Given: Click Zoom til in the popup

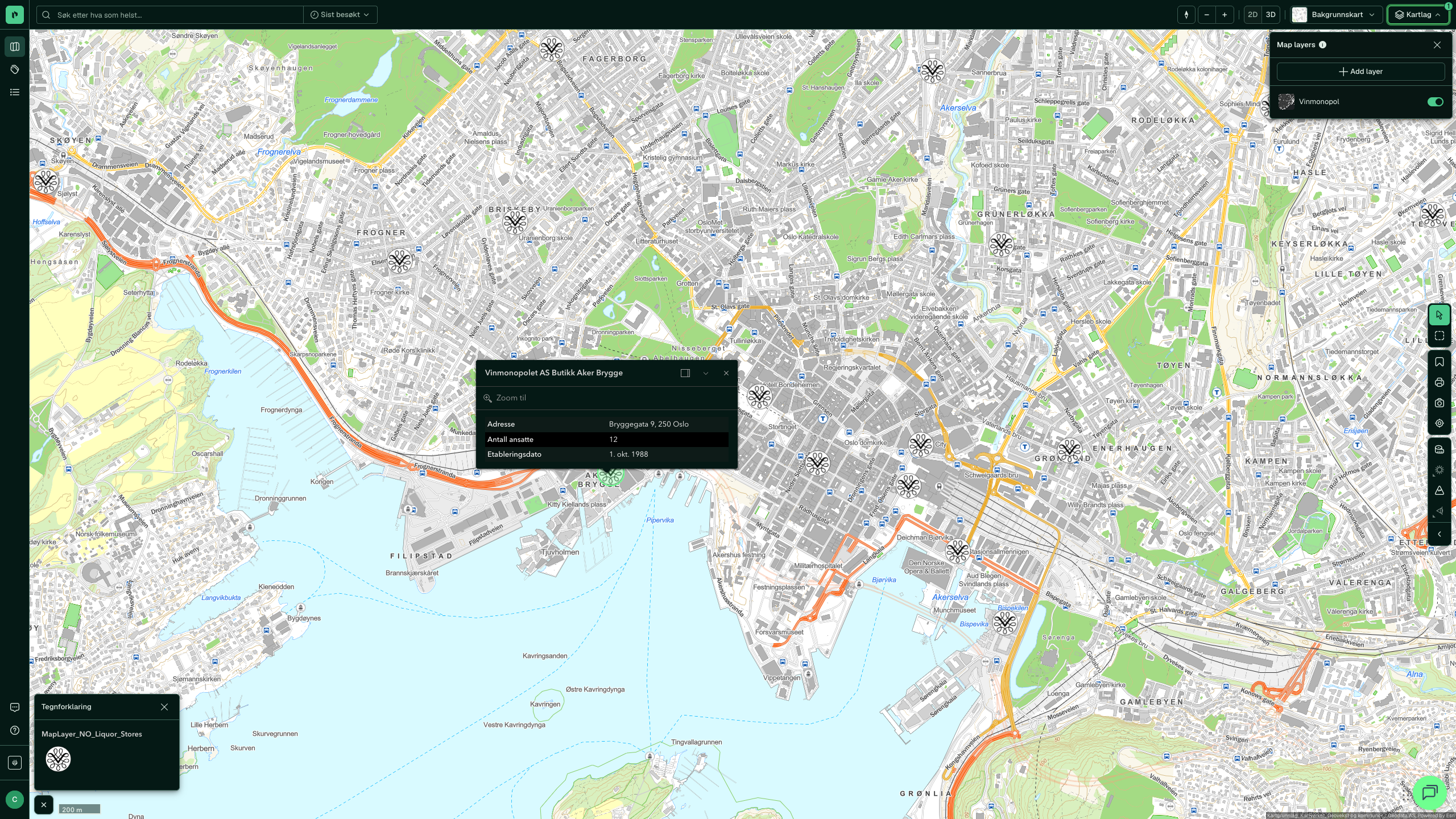Looking at the screenshot, I should pos(505,398).
